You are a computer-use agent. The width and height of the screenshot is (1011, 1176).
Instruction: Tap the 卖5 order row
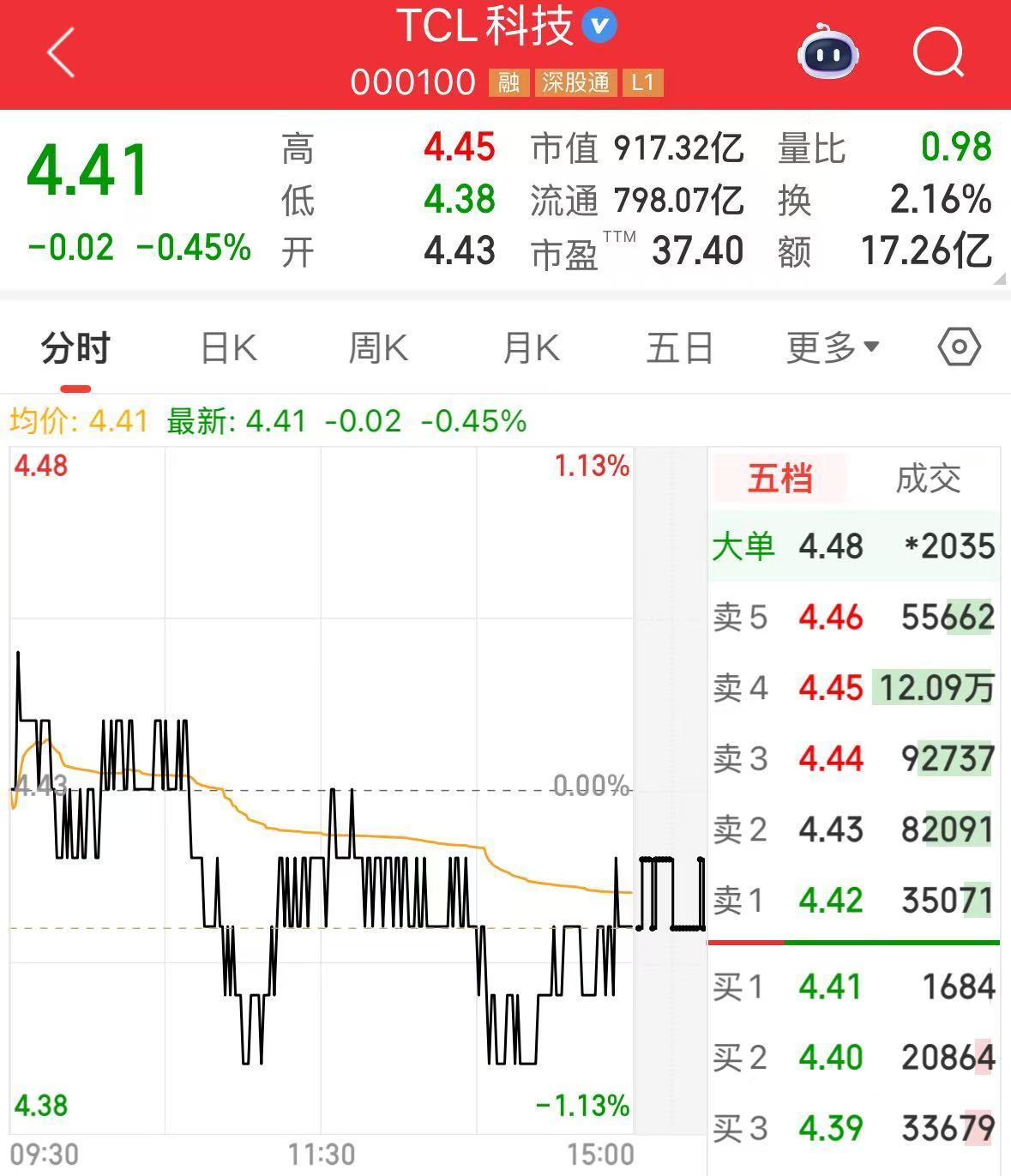pyautogui.click(x=854, y=617)
